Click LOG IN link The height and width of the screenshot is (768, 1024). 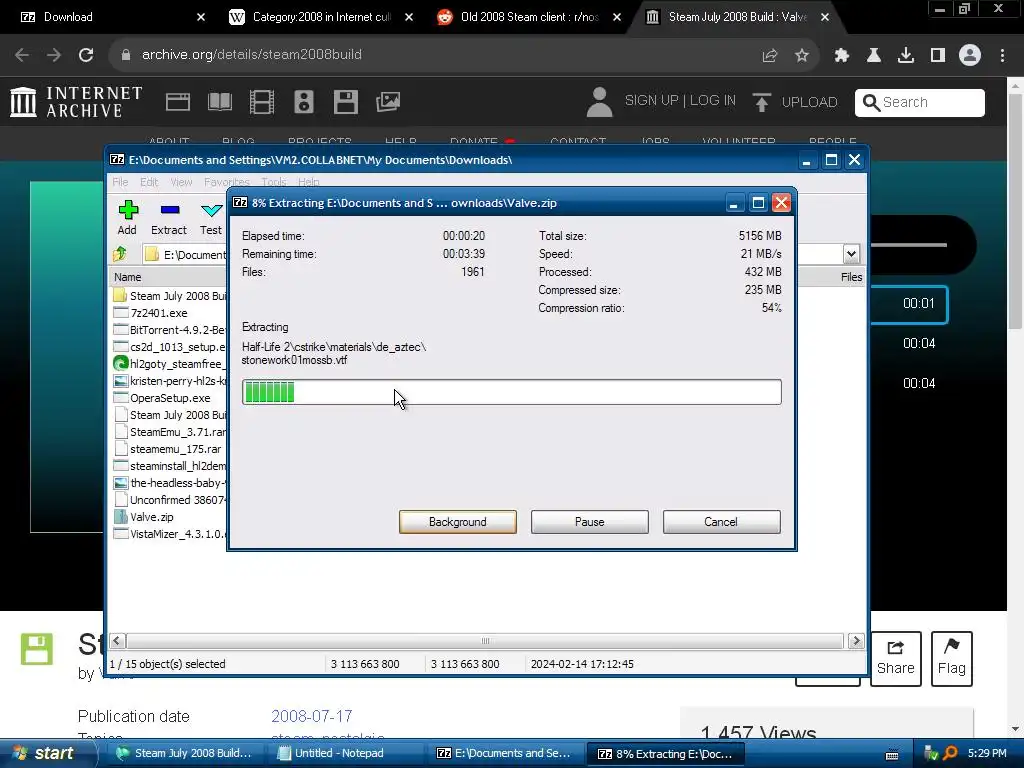click(x=712, y=101)
